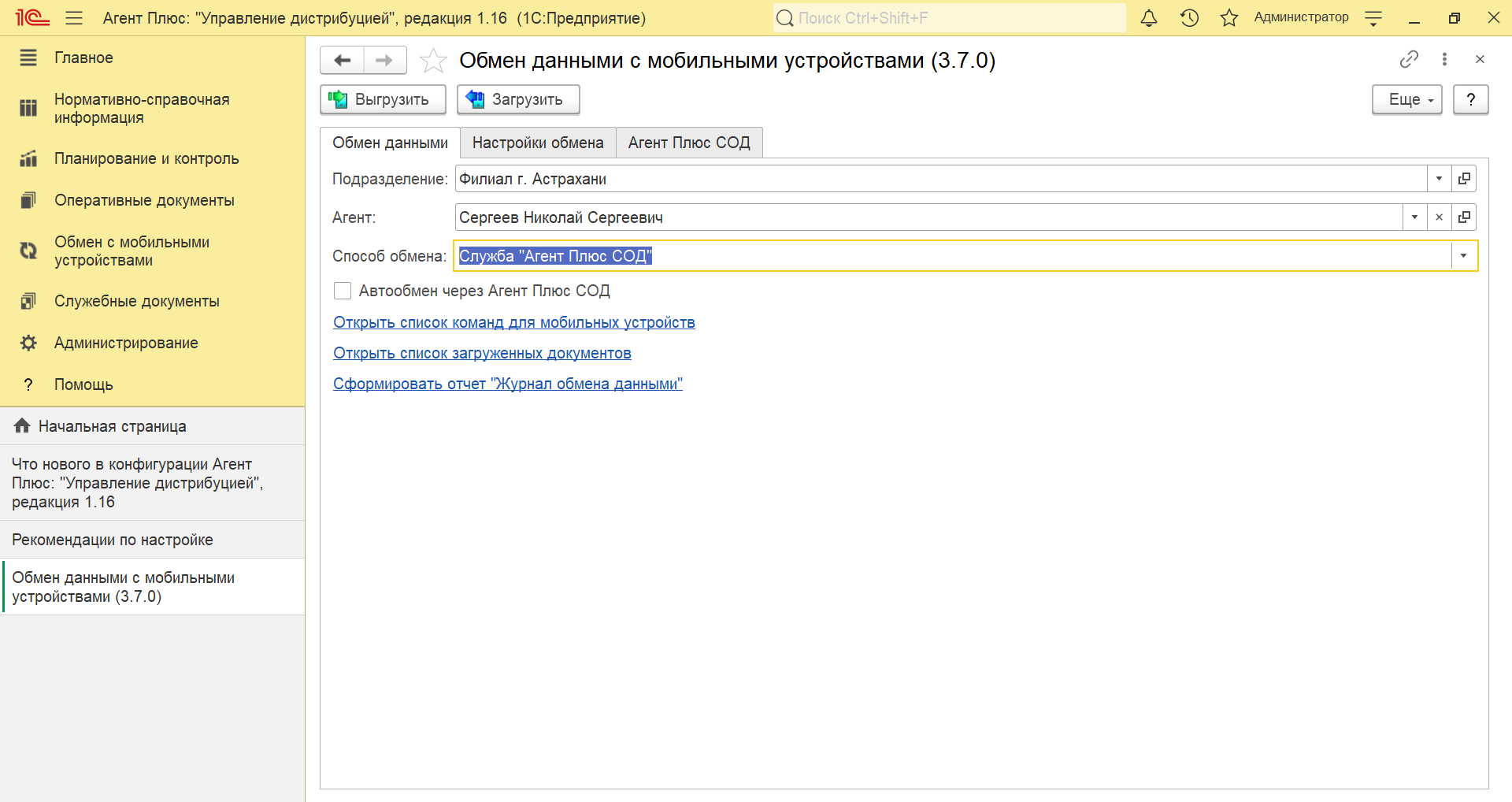The height and width of the screenshot is (802, 1512).
Task: Click into Агент input field
Action: pos(928,217)
